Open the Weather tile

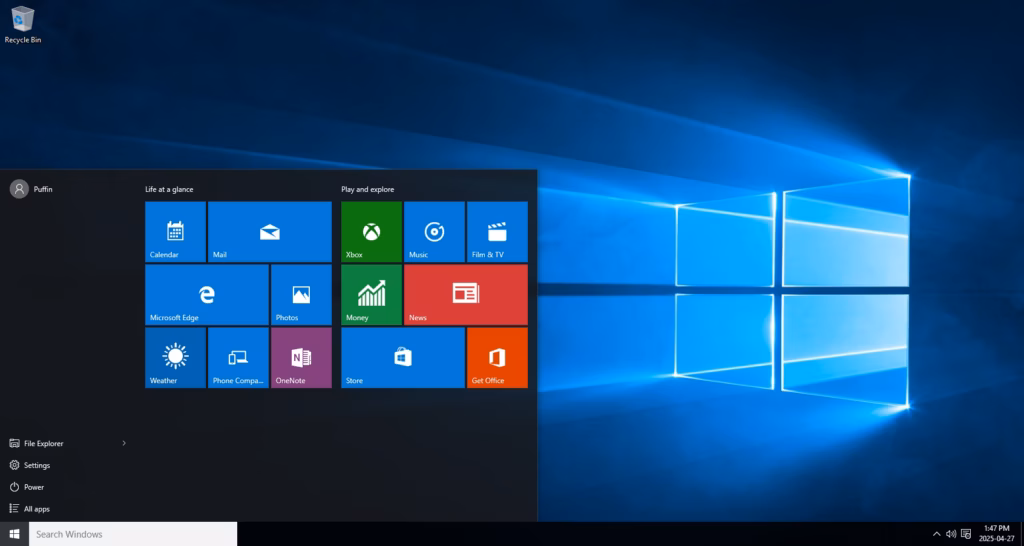tap(175, 358)
